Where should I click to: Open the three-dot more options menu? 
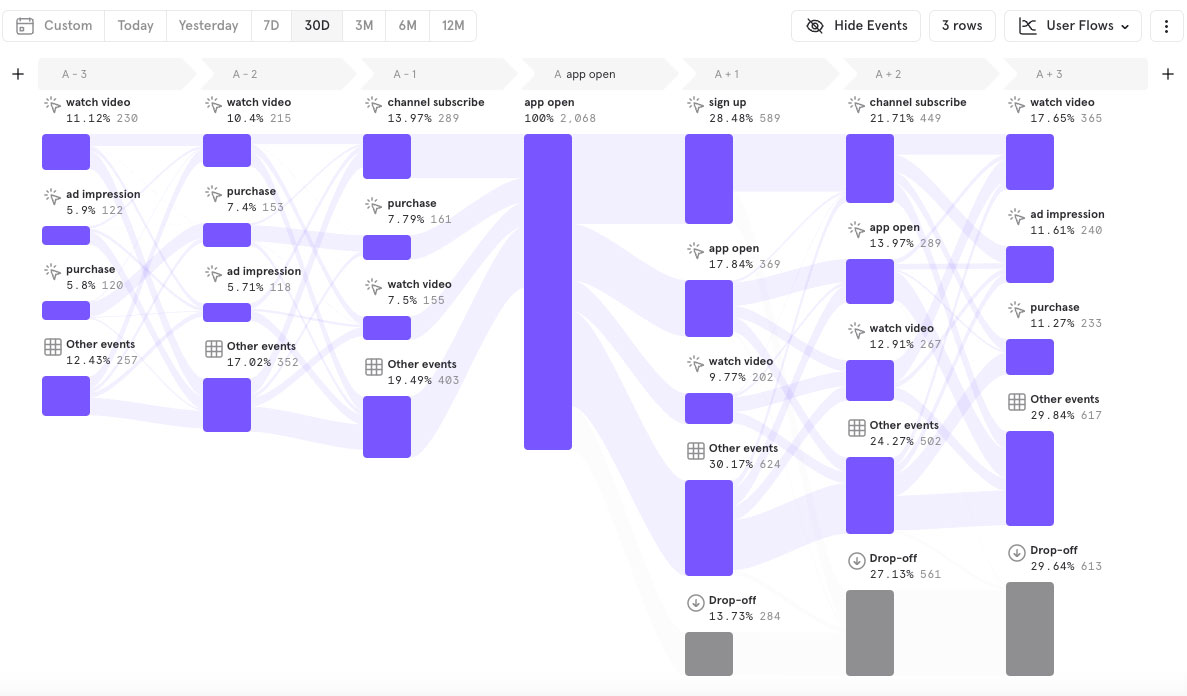click(1166, 26)
